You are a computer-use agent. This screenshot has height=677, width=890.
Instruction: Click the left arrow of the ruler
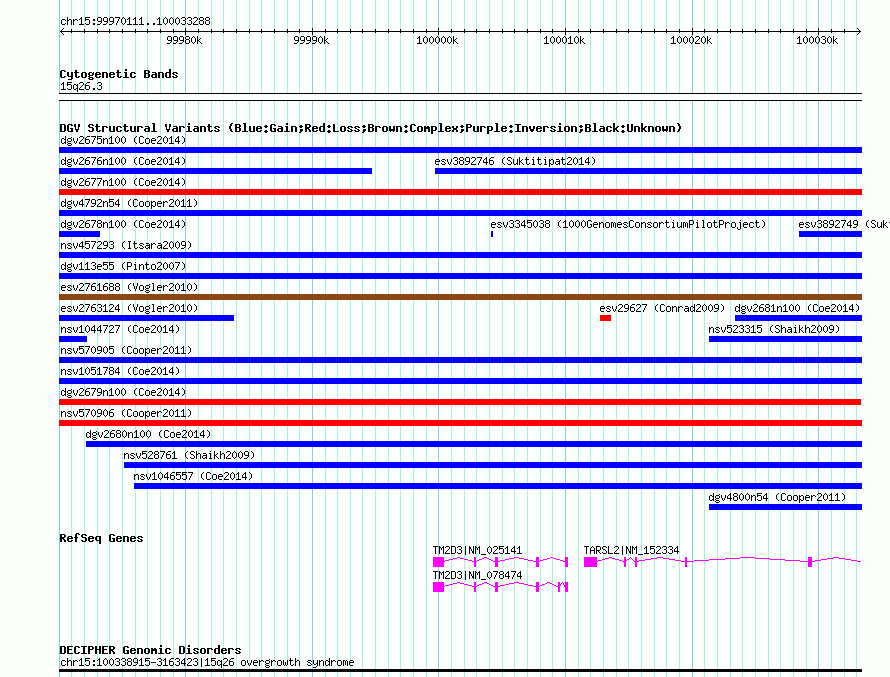(x=62, y=31)
